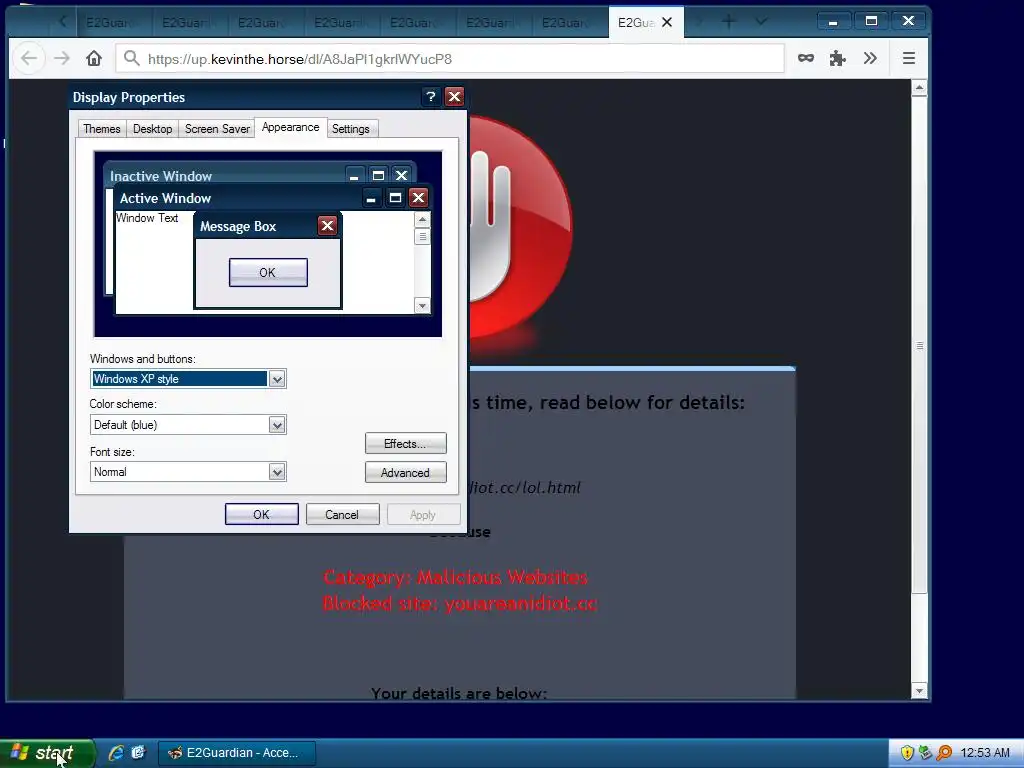Expand the Font size dropdown

coord(277,472)
